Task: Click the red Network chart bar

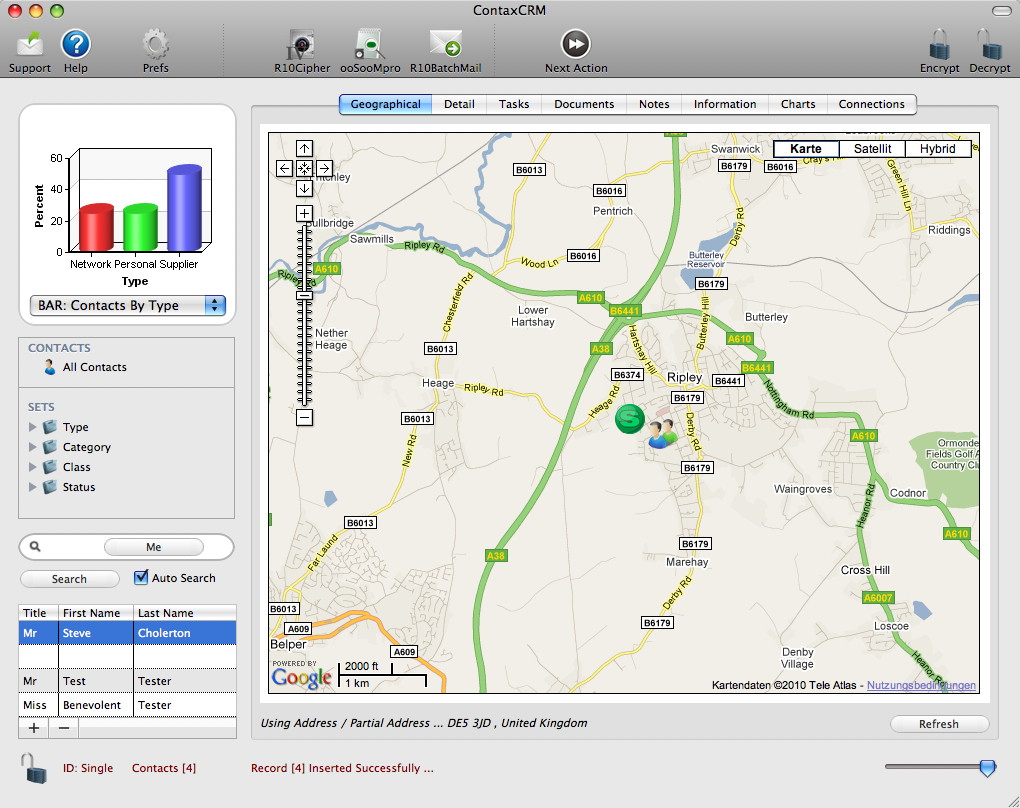Action: coord(96,228)
